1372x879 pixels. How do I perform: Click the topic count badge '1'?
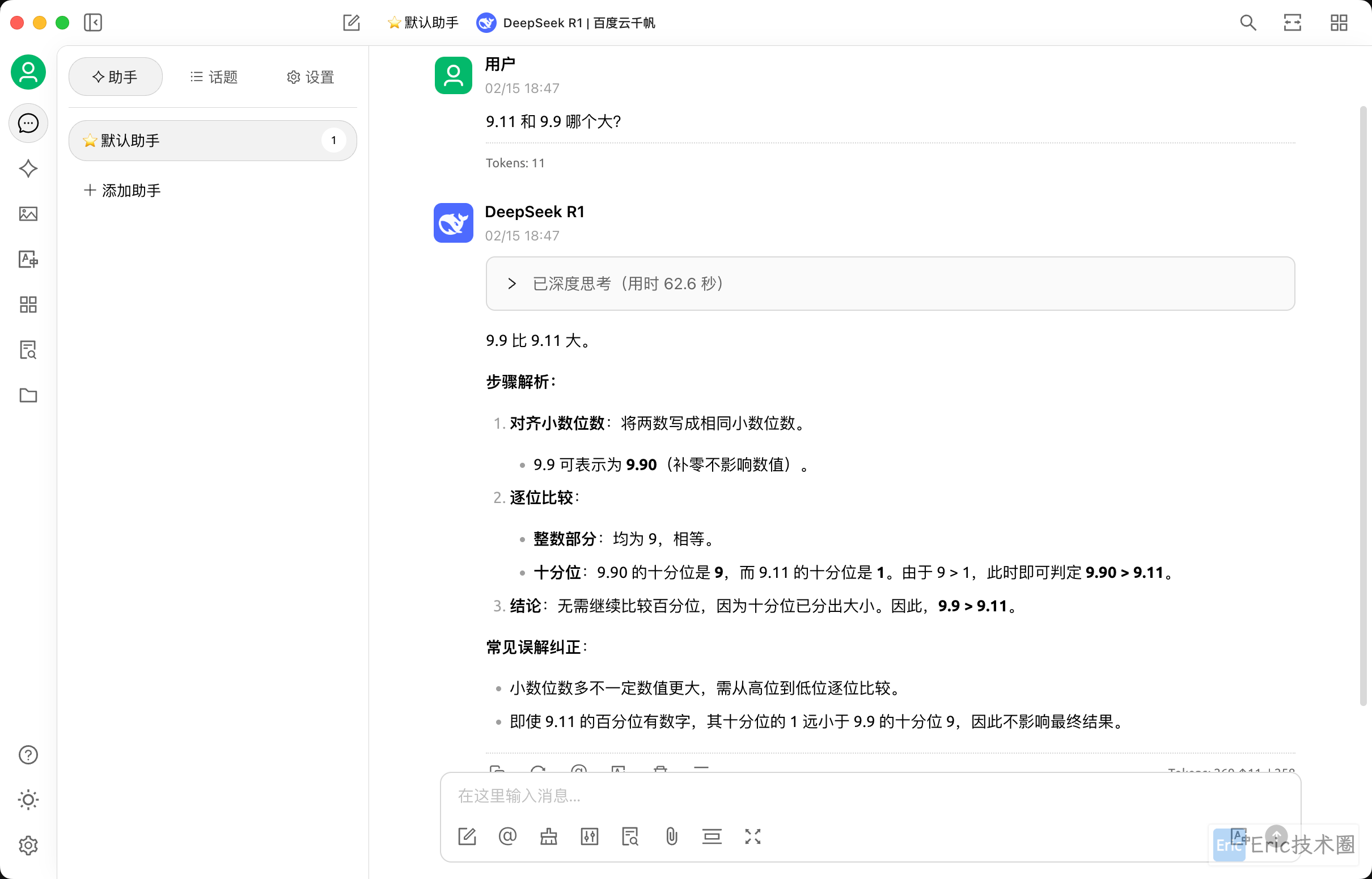click(x=334, y=141)
